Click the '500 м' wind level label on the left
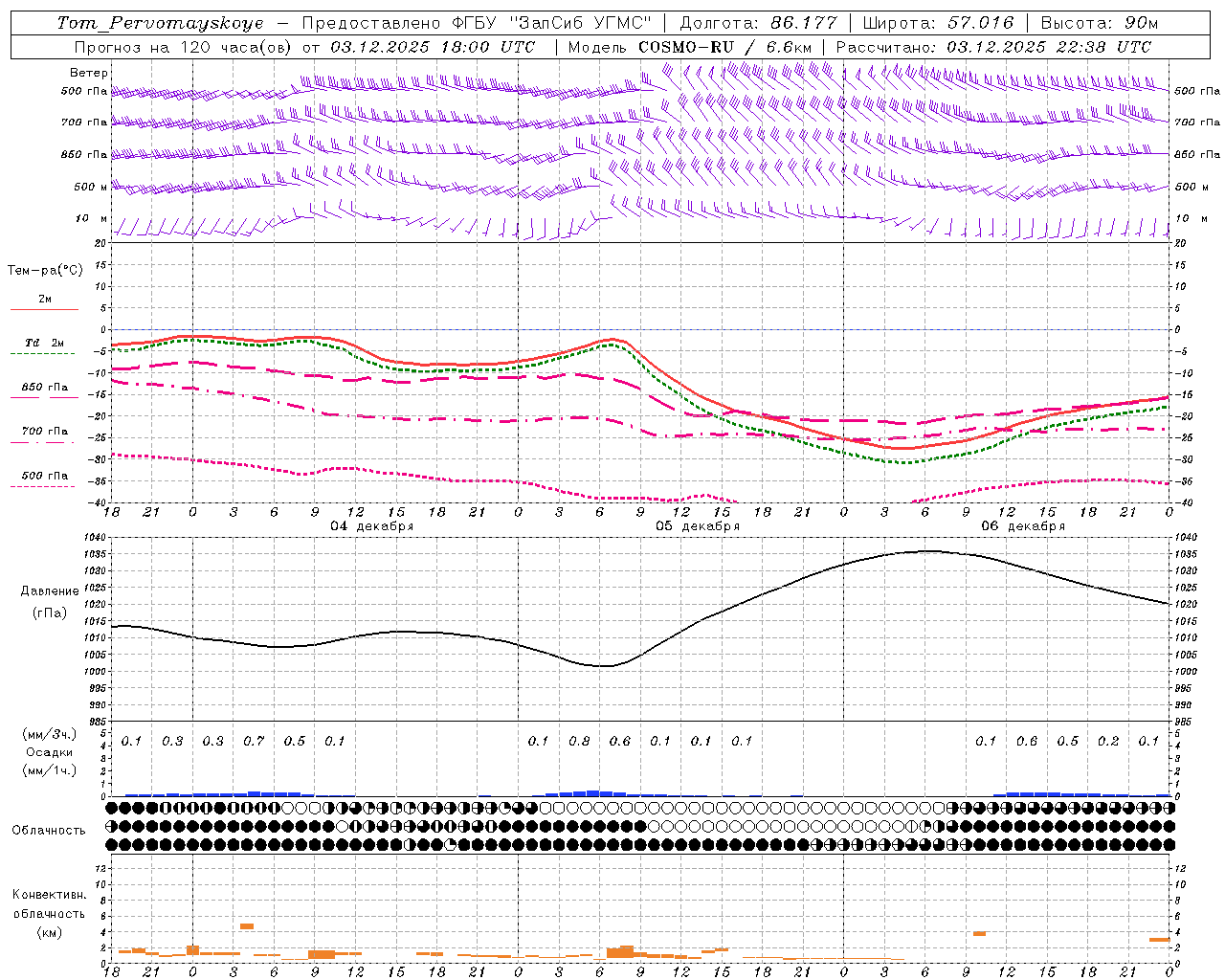 pos(91,188)
